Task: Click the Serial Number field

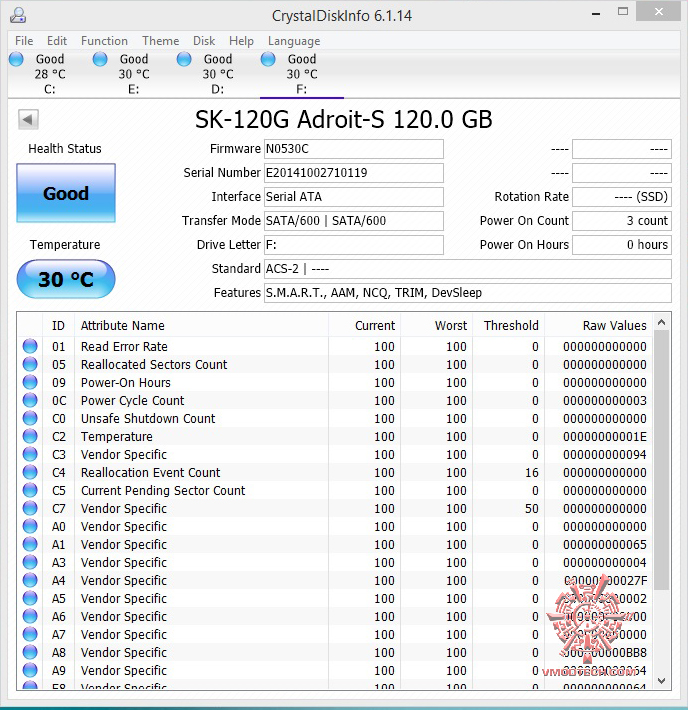Action: coord(354,173)
